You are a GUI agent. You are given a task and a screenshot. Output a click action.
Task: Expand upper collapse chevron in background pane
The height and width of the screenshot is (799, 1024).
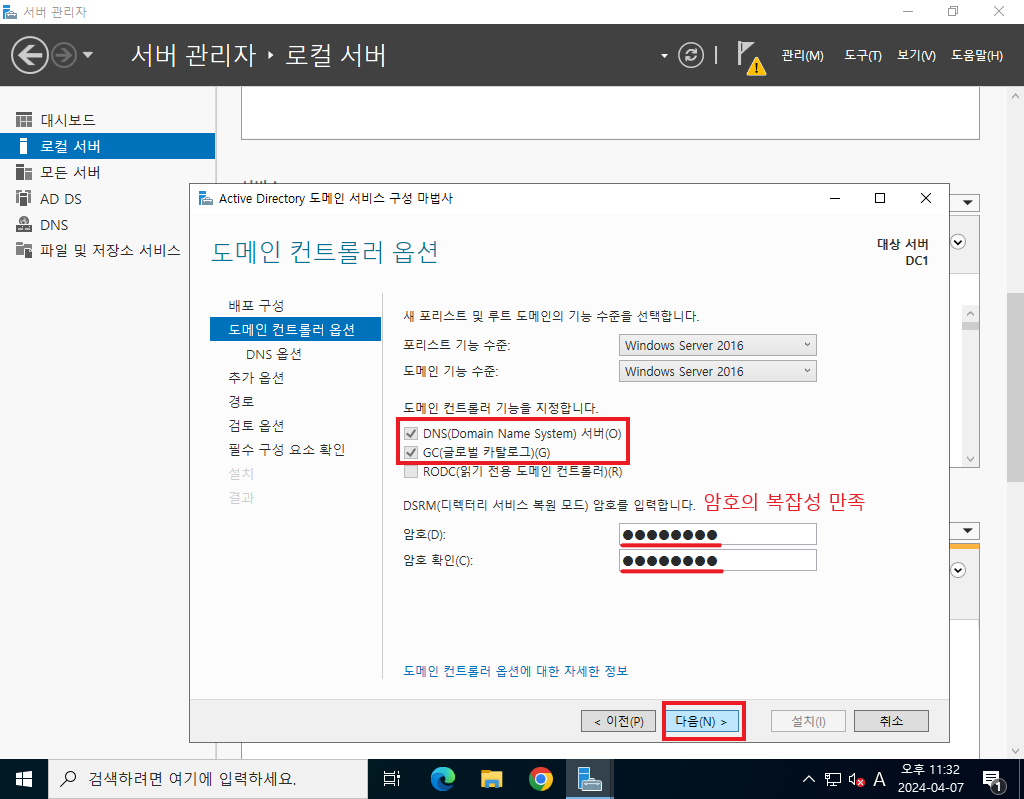(958, 242)
